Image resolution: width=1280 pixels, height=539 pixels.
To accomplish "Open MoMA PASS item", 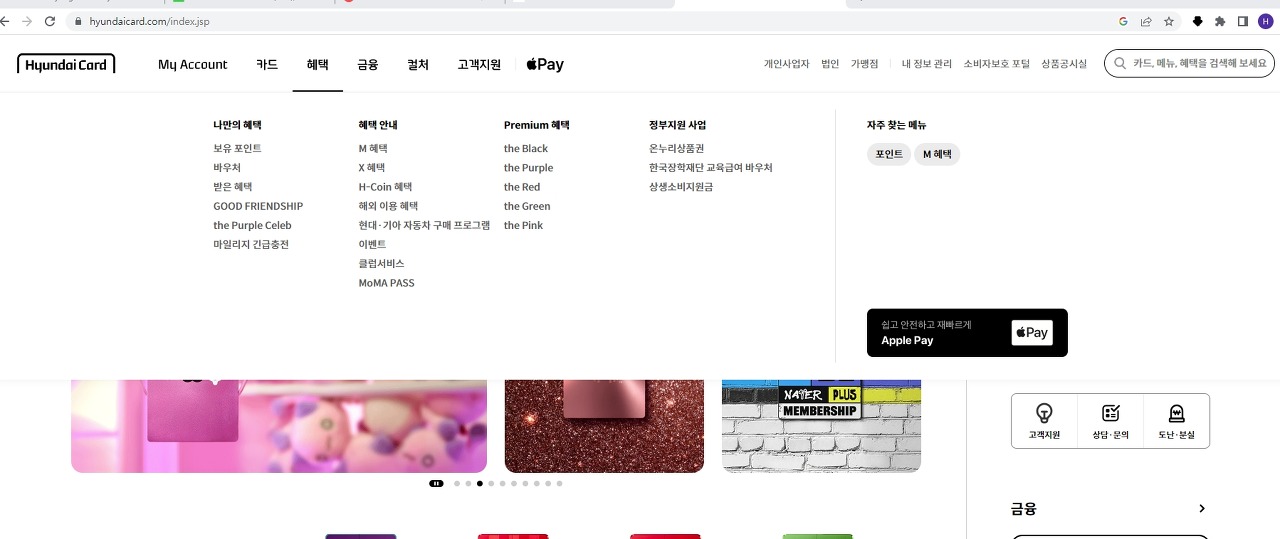I will (x=386, y=283).
